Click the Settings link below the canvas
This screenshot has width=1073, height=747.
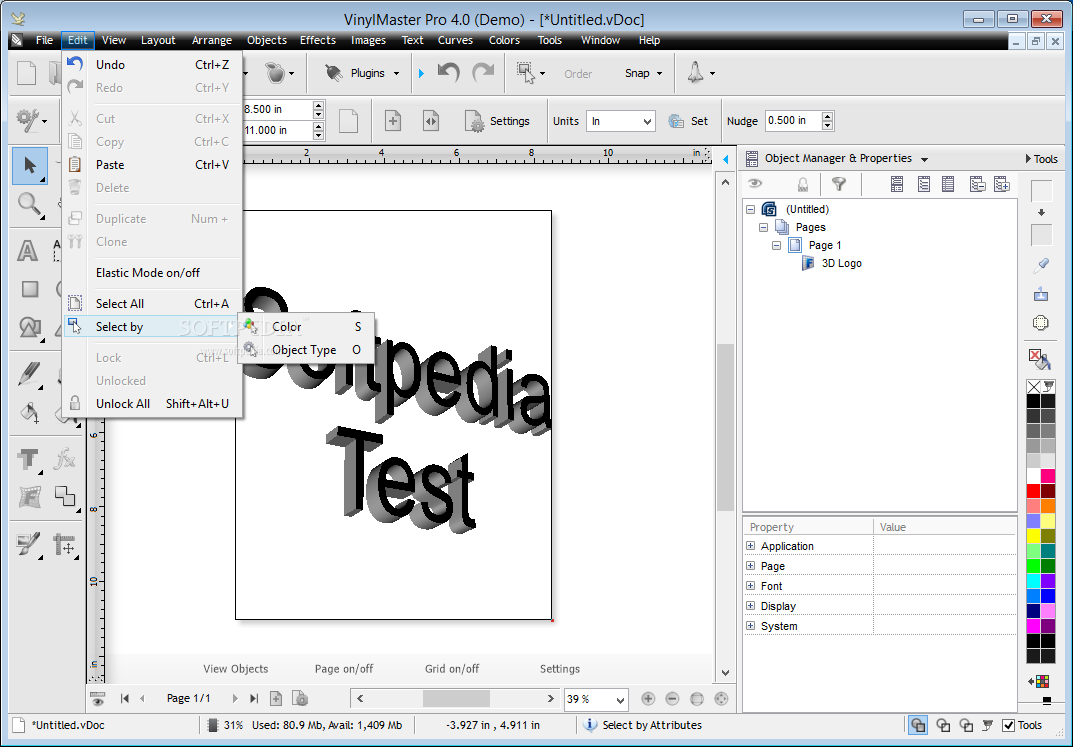point(560,669)
